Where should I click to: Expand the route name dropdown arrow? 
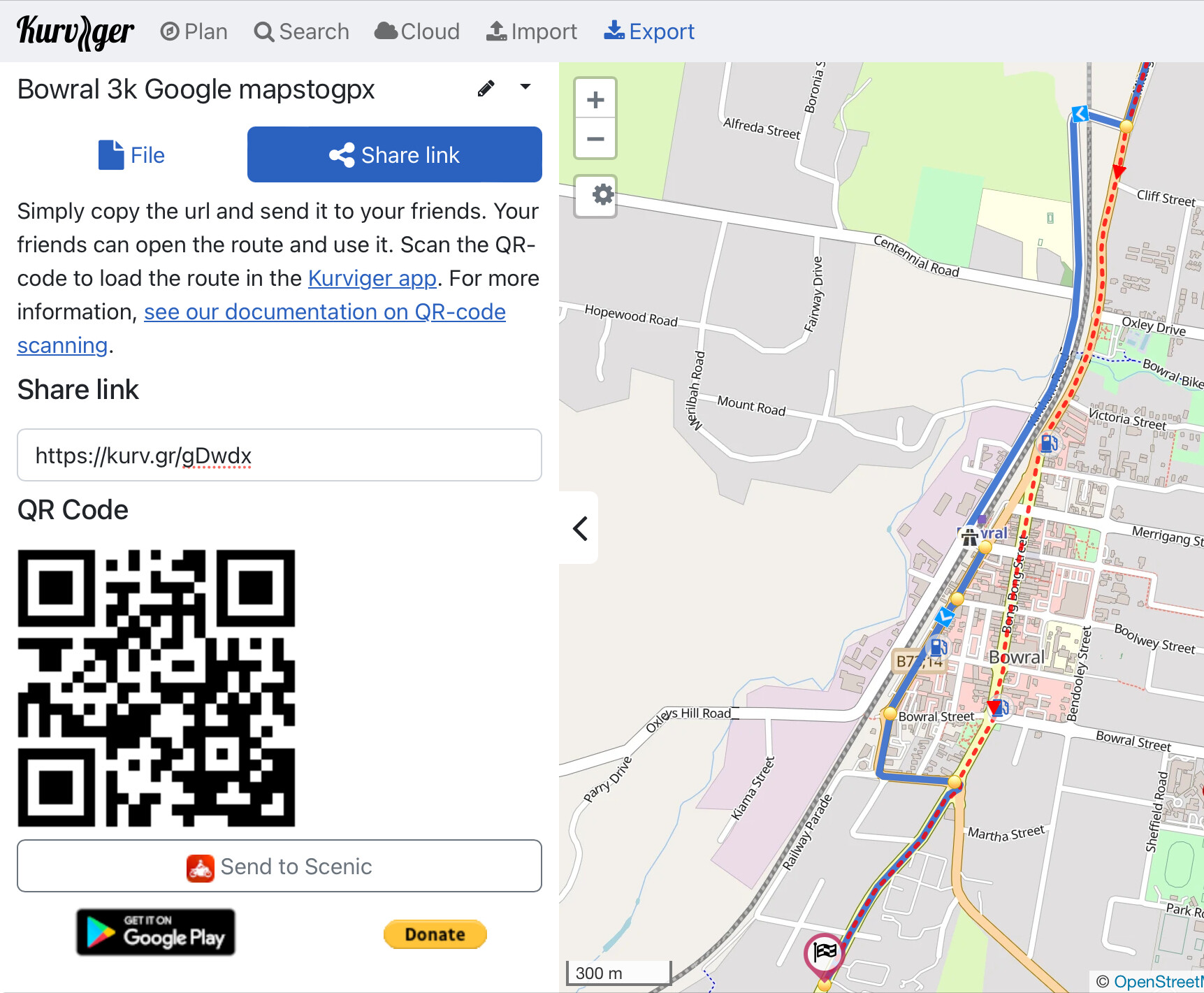pyautogui.click(x=525, y=87)
